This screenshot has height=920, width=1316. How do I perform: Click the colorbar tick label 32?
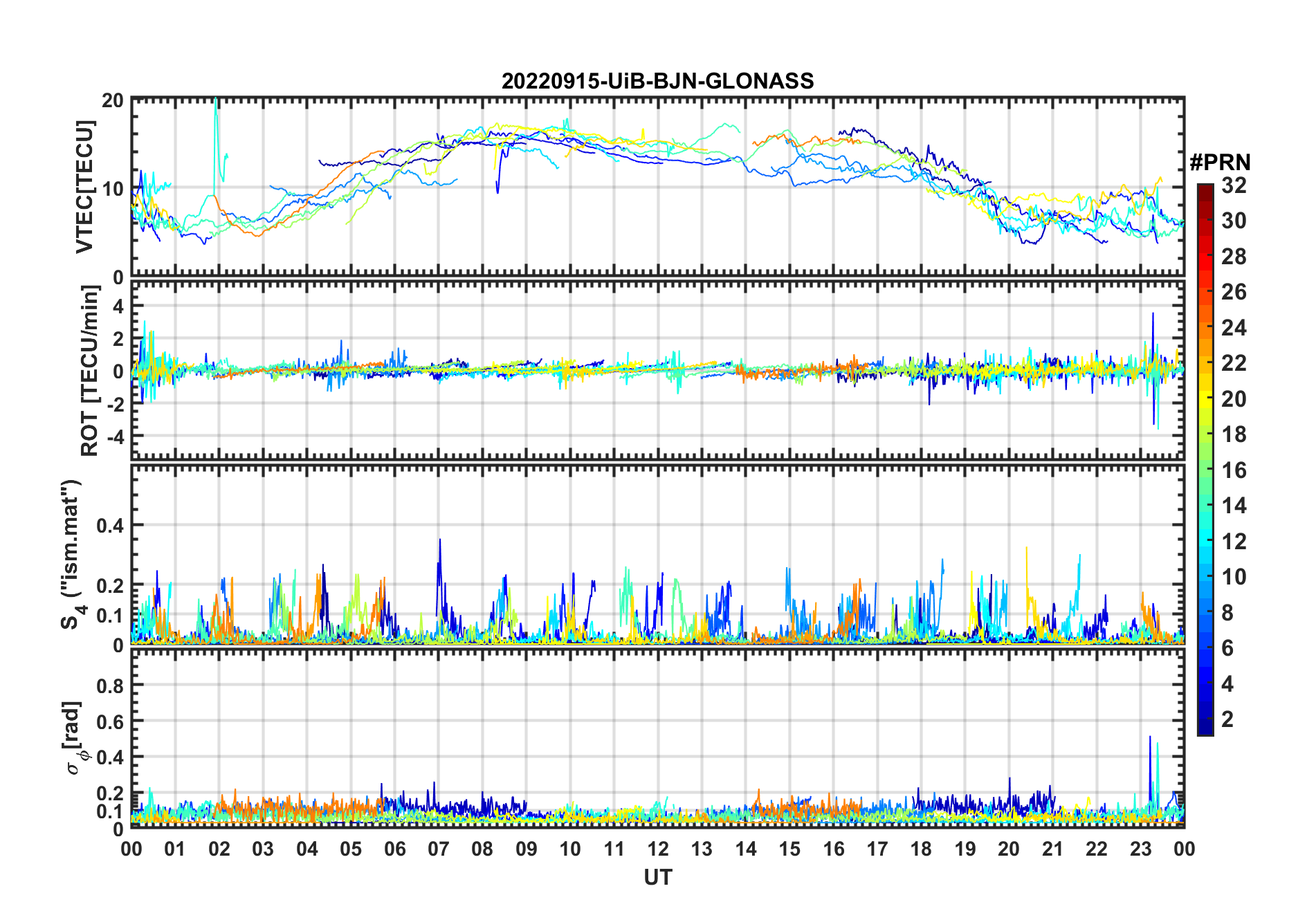tap(1234, 185)
